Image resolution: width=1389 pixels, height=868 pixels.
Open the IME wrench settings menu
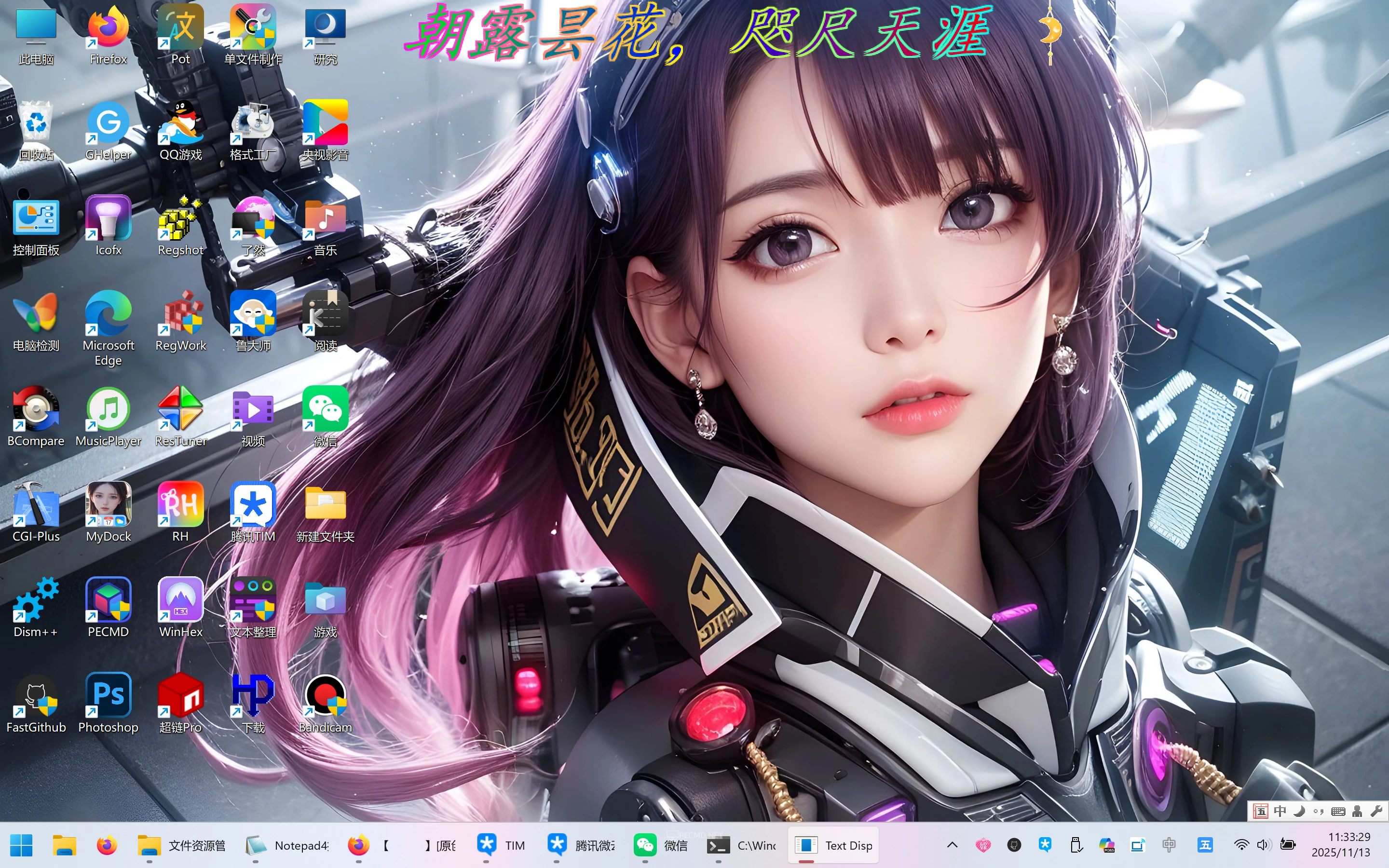pos(1376,811)
